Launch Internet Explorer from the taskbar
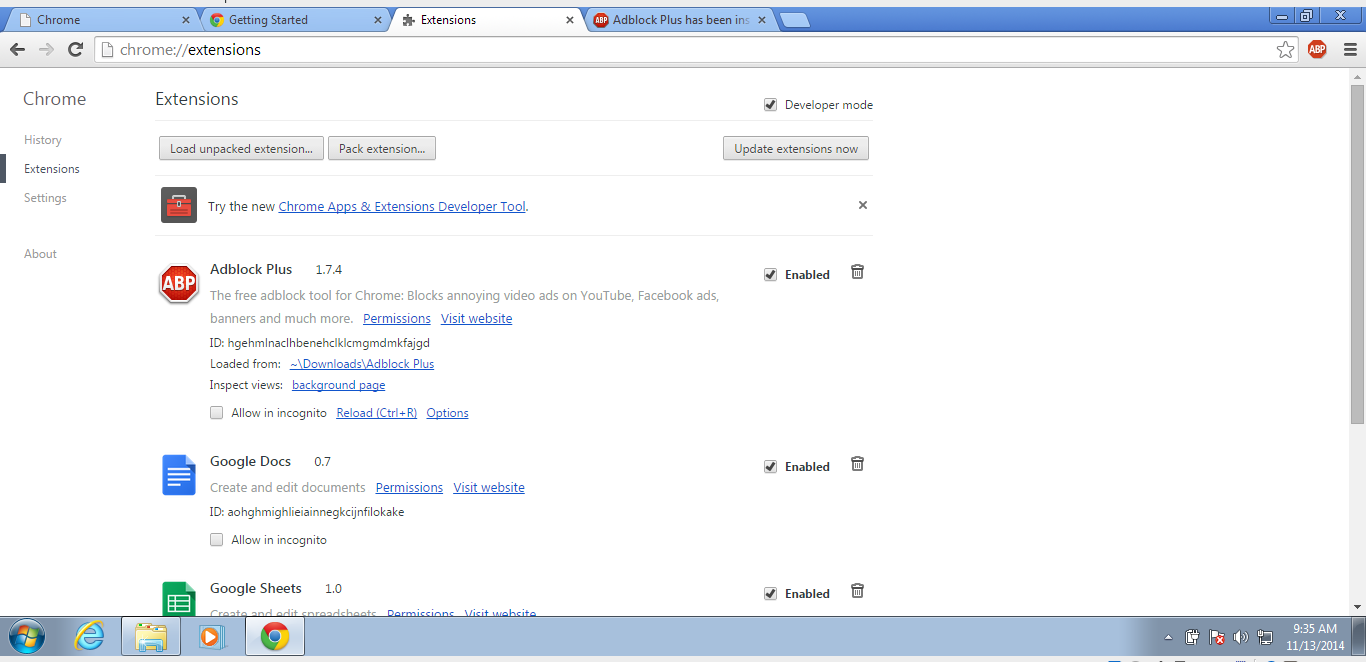The width and height of the screenshot is (1366, 662). [90, 637]
